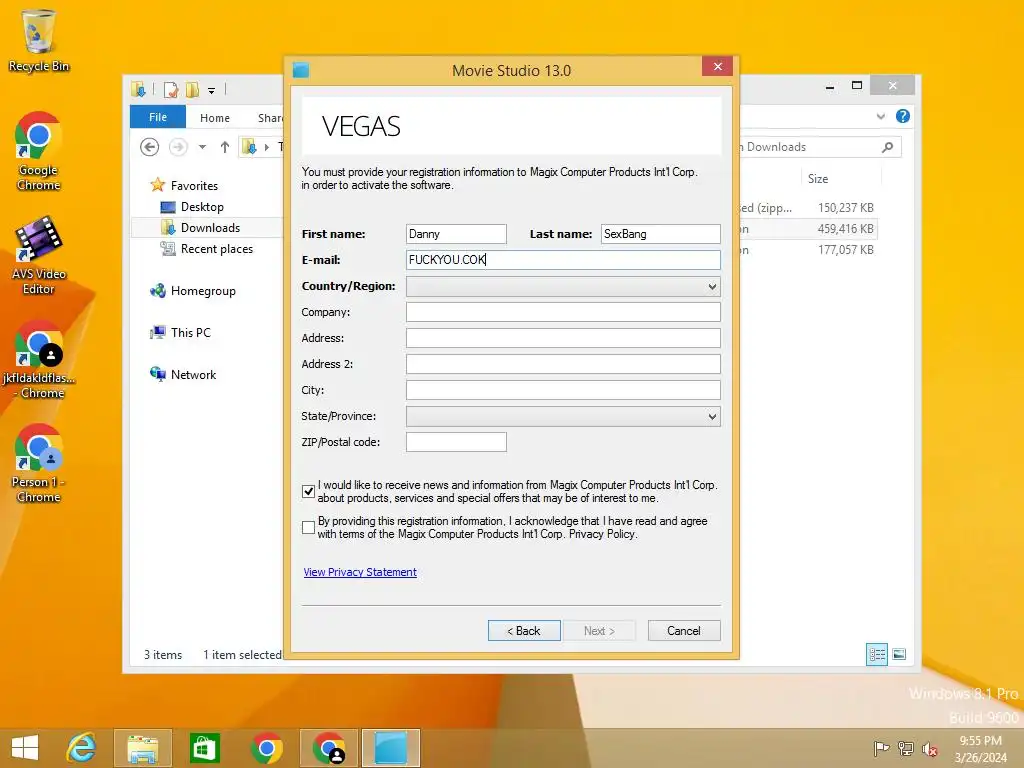
Task: Open the jkfldakldflas Chrome profile shortcut
Action: (39, 359)
